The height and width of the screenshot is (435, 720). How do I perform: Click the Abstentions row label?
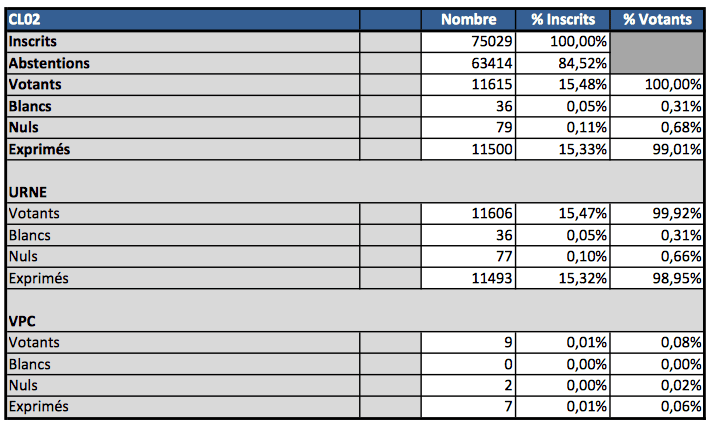pyautogui.click(x=48, y=63)
